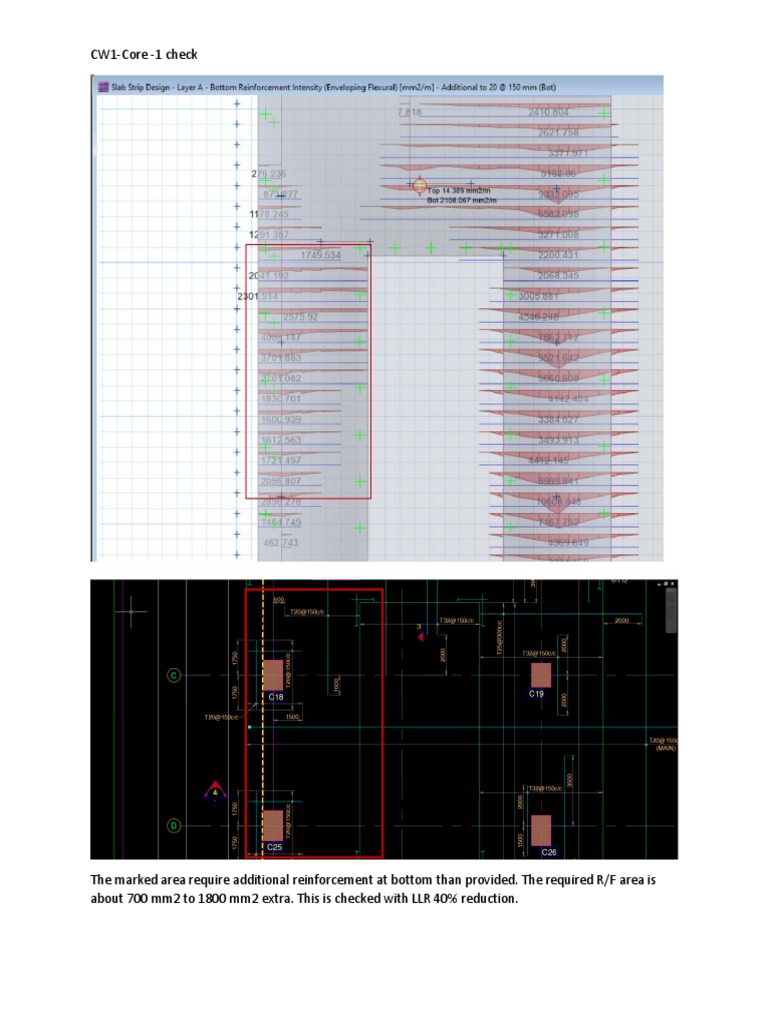Viewport: 768px width, 1024px height.
Task: Click the 'Top 14.389 mm2/m' readout
Action: 458,191
